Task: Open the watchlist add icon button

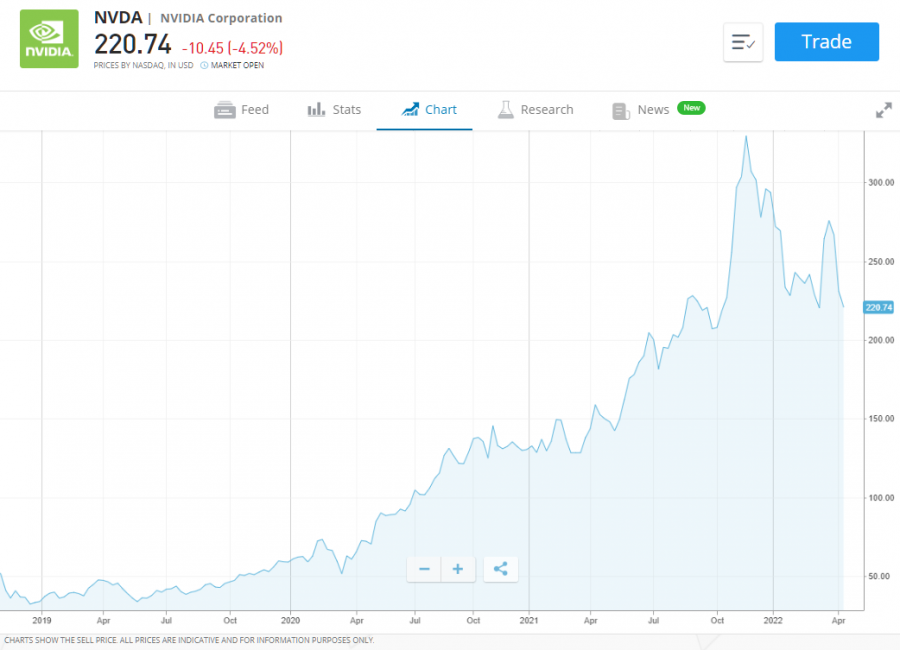Action: tap(743, 42)
